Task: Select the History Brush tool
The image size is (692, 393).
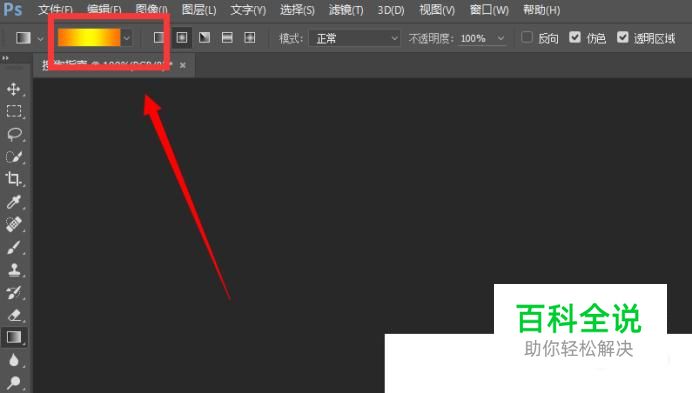Action: coord(14,292)
